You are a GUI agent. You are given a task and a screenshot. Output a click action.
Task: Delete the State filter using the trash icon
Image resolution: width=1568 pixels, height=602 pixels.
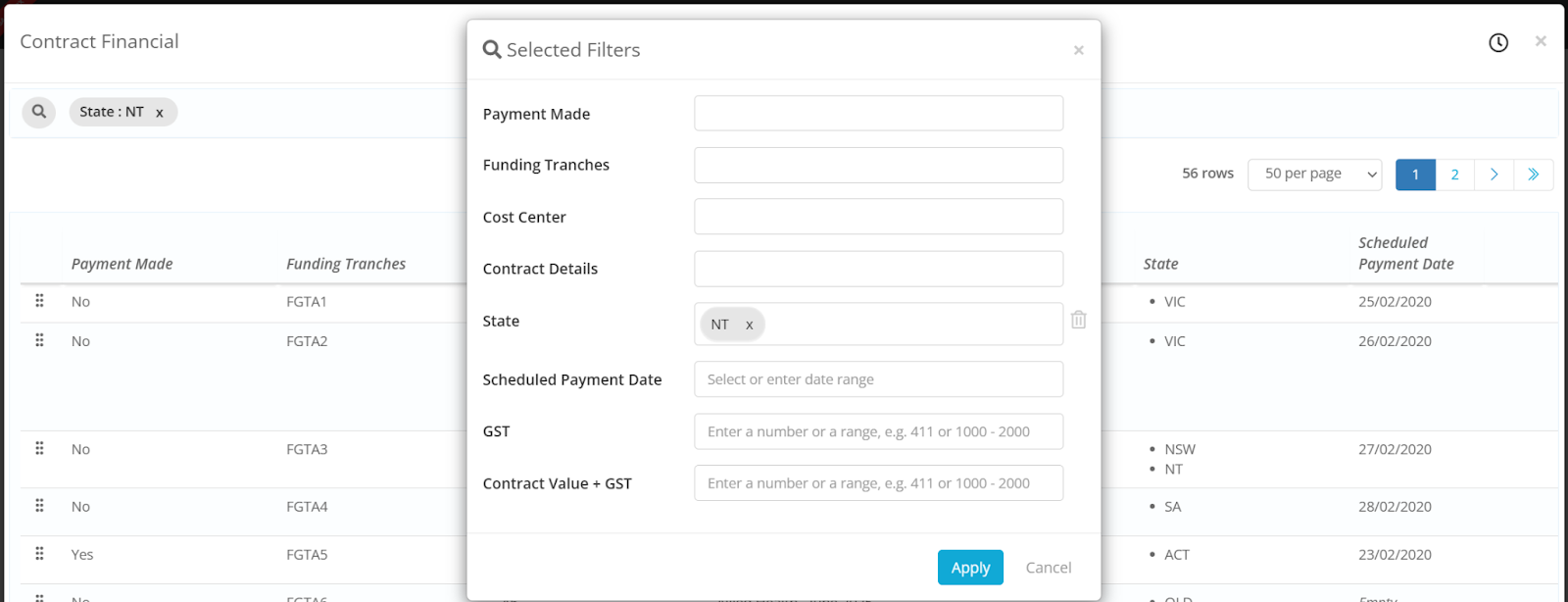click(1078, 320)
